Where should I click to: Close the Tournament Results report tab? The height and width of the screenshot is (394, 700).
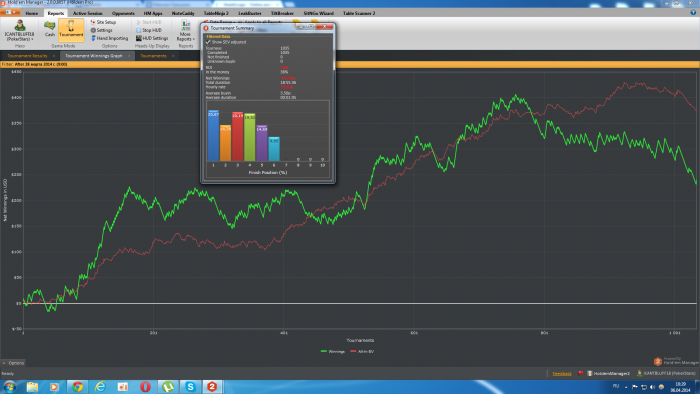[54, 56]
